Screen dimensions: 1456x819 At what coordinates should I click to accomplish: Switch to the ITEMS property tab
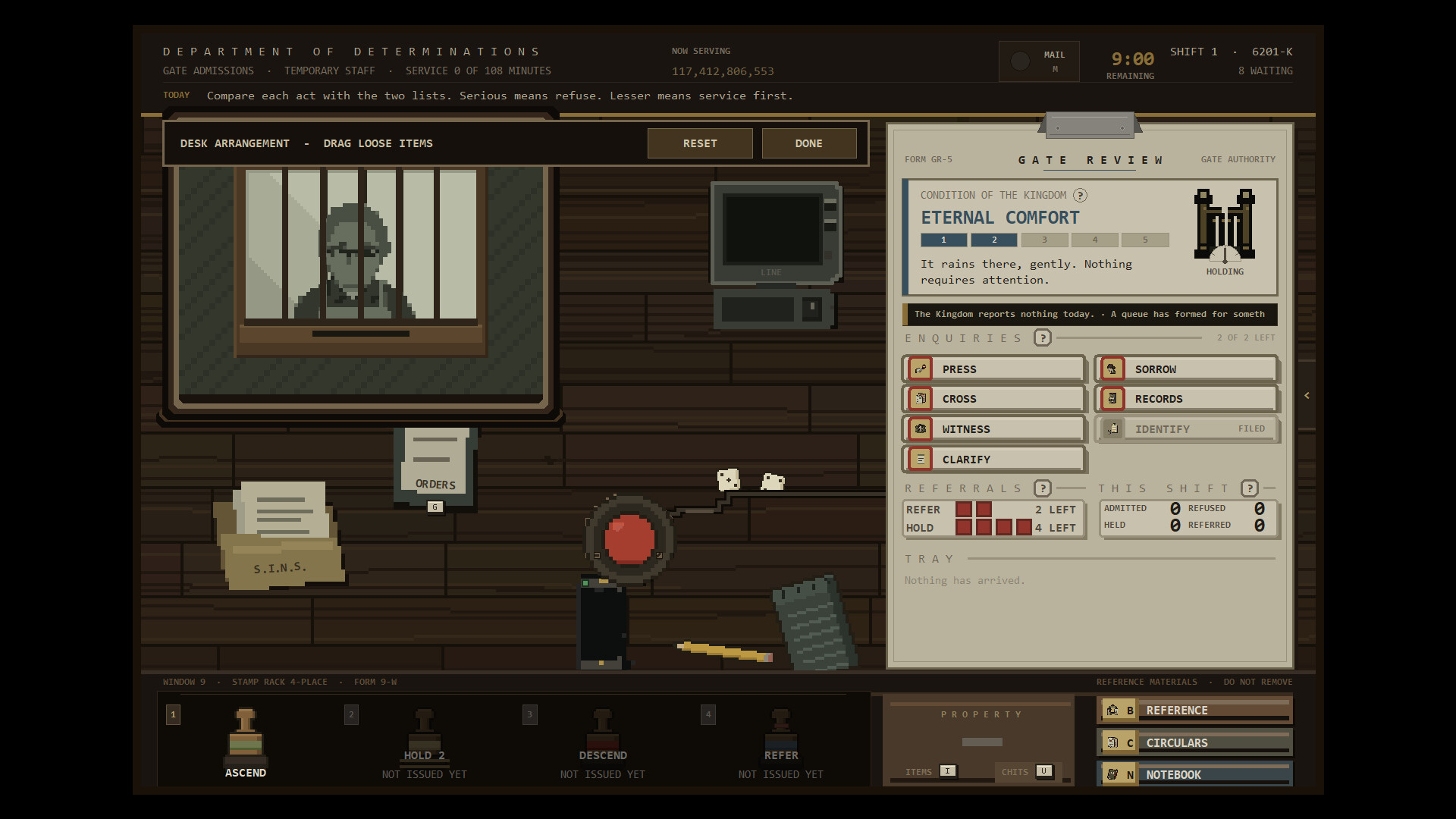click(930, 772)
